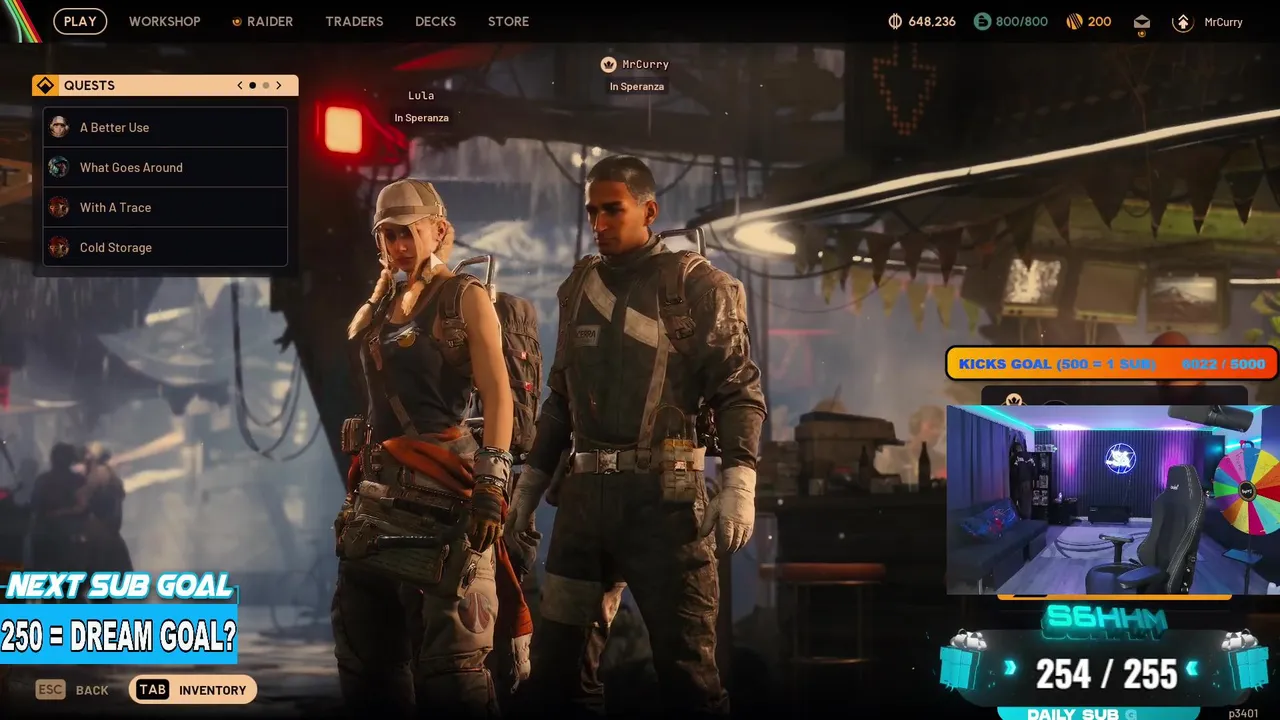This screenshot has height=720, width=1280.
Task: Click the webcam overlay thumbnail
Action: pyautogui.click(x=1112, y=500)
